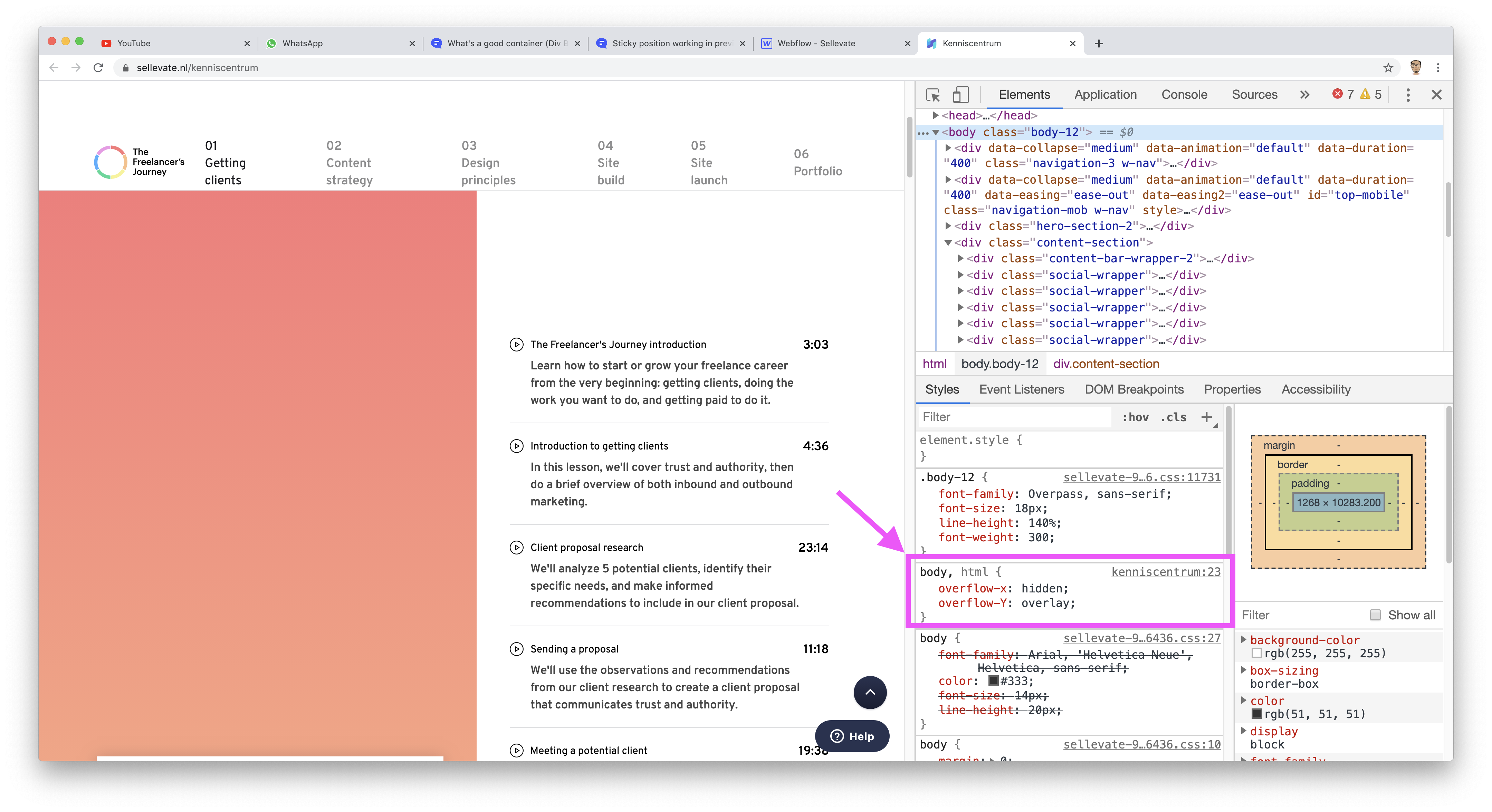This screenshot has width=1492, height=812.
Task: Click the Help chat button
Action: pos(852,736)
